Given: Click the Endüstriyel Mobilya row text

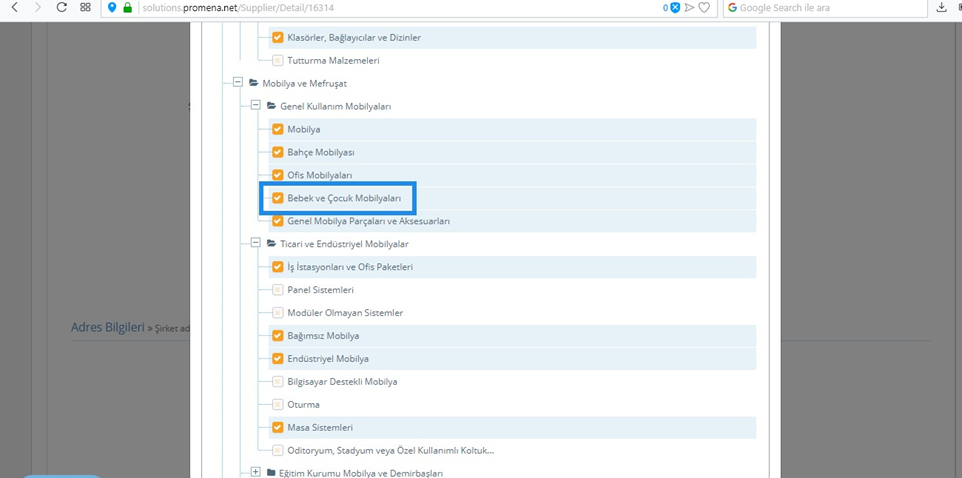Looking at the screenshot, I should [x=328, y=358].
